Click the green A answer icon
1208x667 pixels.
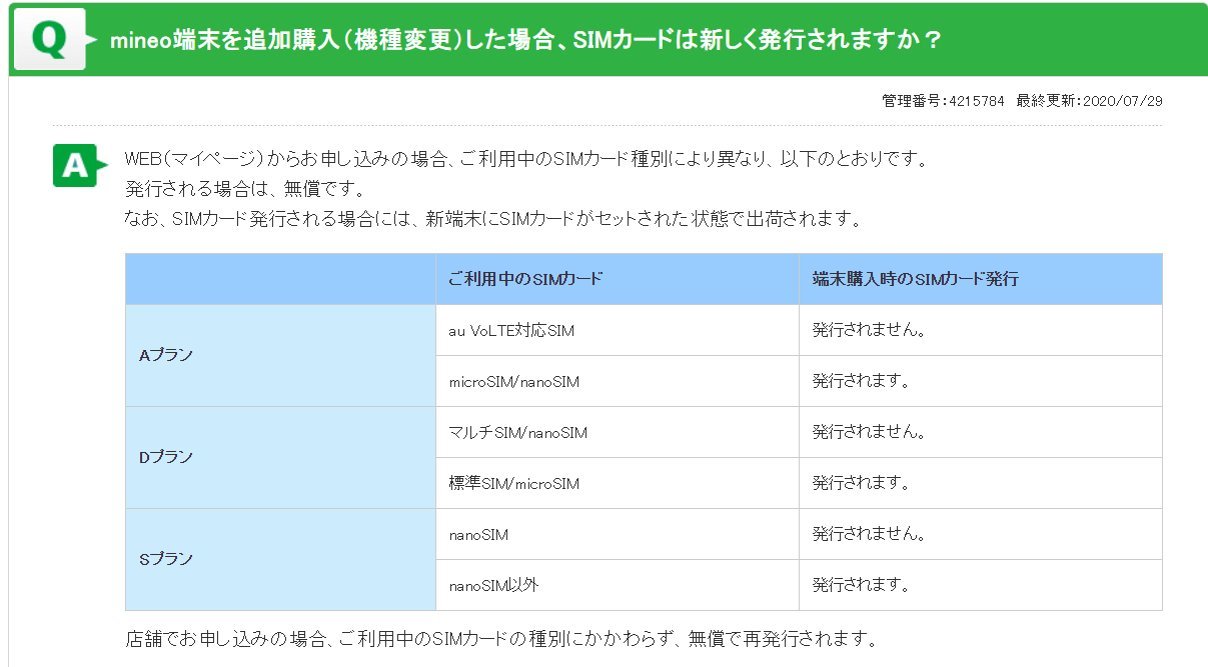click(79, 167)
